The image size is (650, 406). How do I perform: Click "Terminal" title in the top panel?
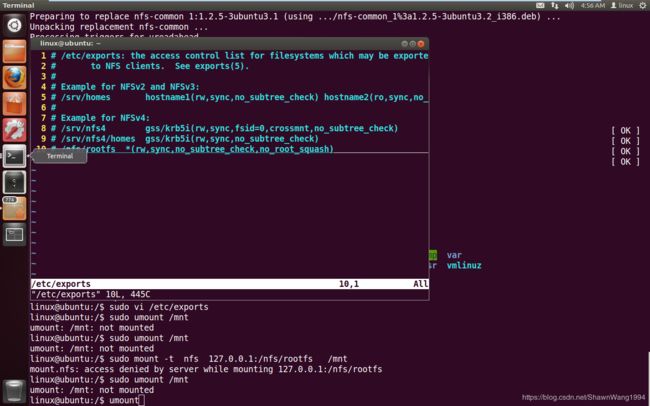(18, 5)
